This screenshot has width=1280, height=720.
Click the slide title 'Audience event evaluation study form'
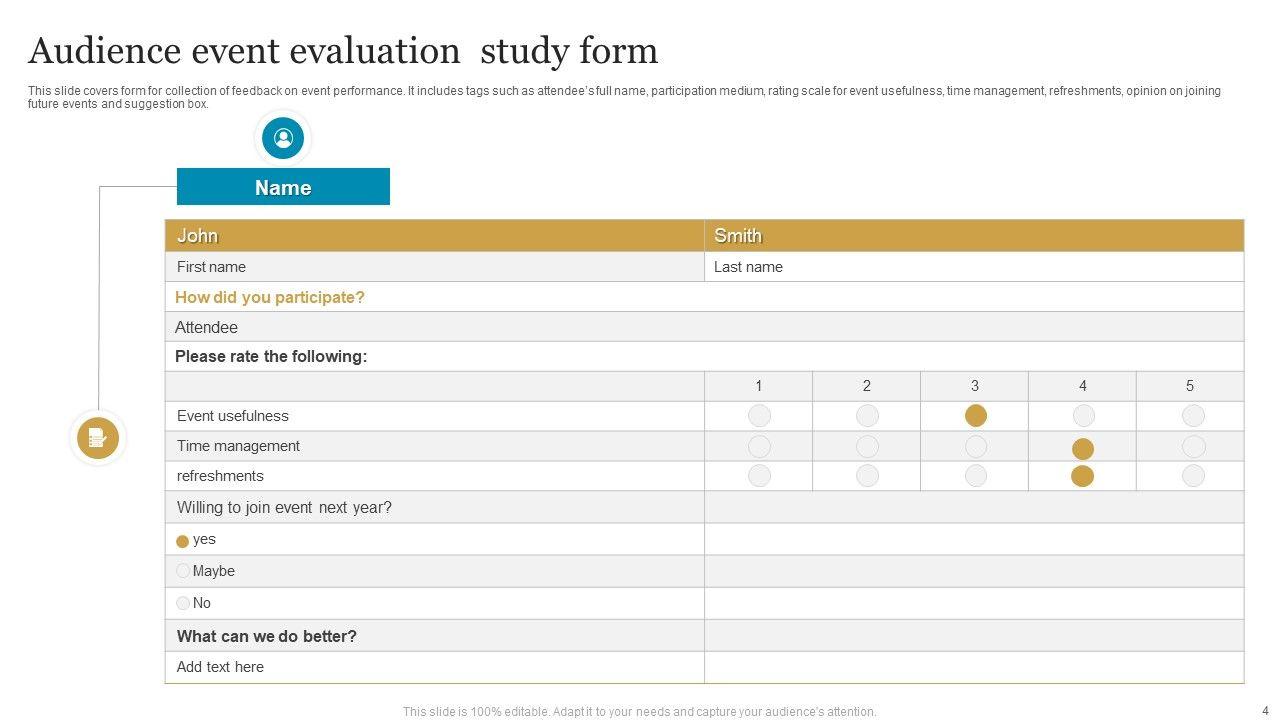pyautogui.click(x=343, y=50)
